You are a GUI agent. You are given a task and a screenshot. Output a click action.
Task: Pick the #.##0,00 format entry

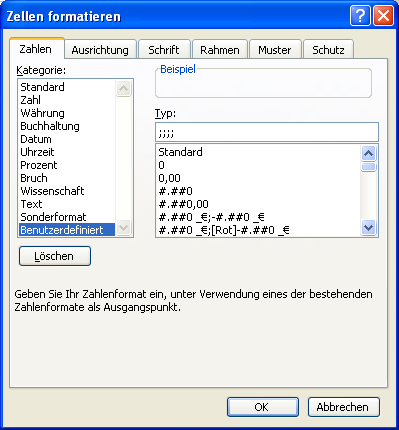183,204
